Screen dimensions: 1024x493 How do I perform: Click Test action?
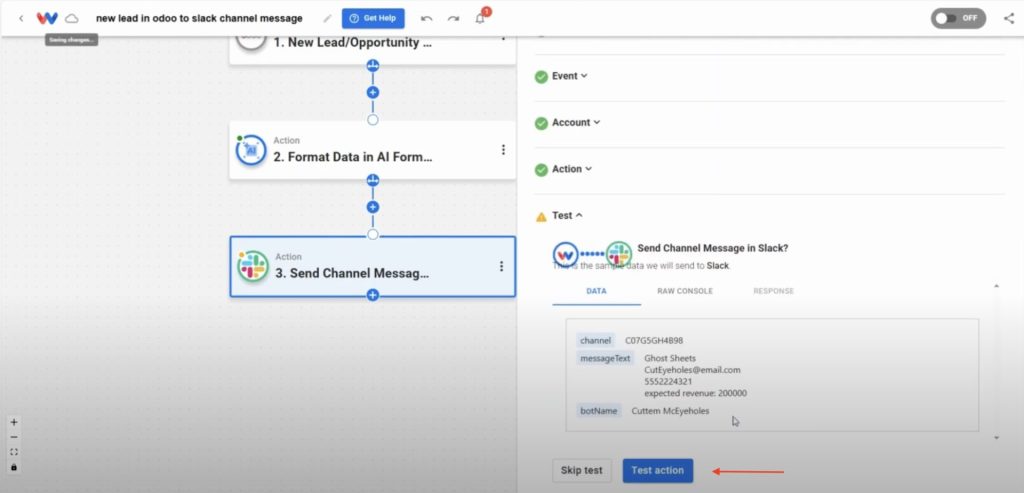658,470
